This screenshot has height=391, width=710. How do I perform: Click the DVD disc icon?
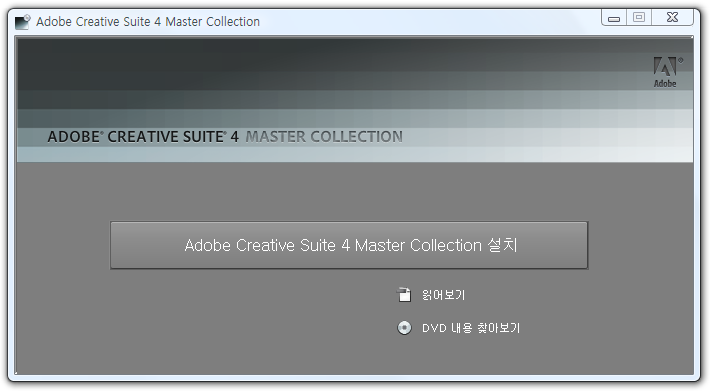[x=404, y=328]
